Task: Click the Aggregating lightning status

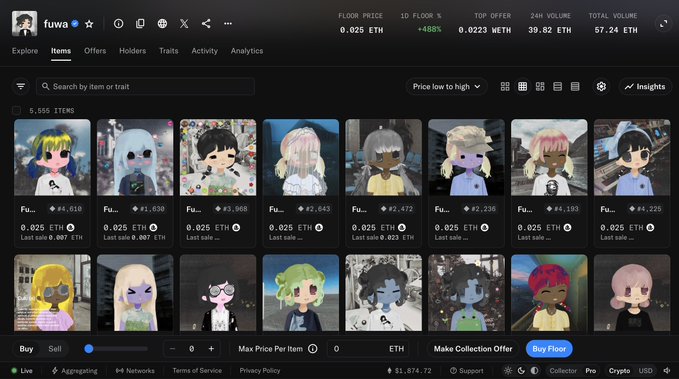Action: 74,370
